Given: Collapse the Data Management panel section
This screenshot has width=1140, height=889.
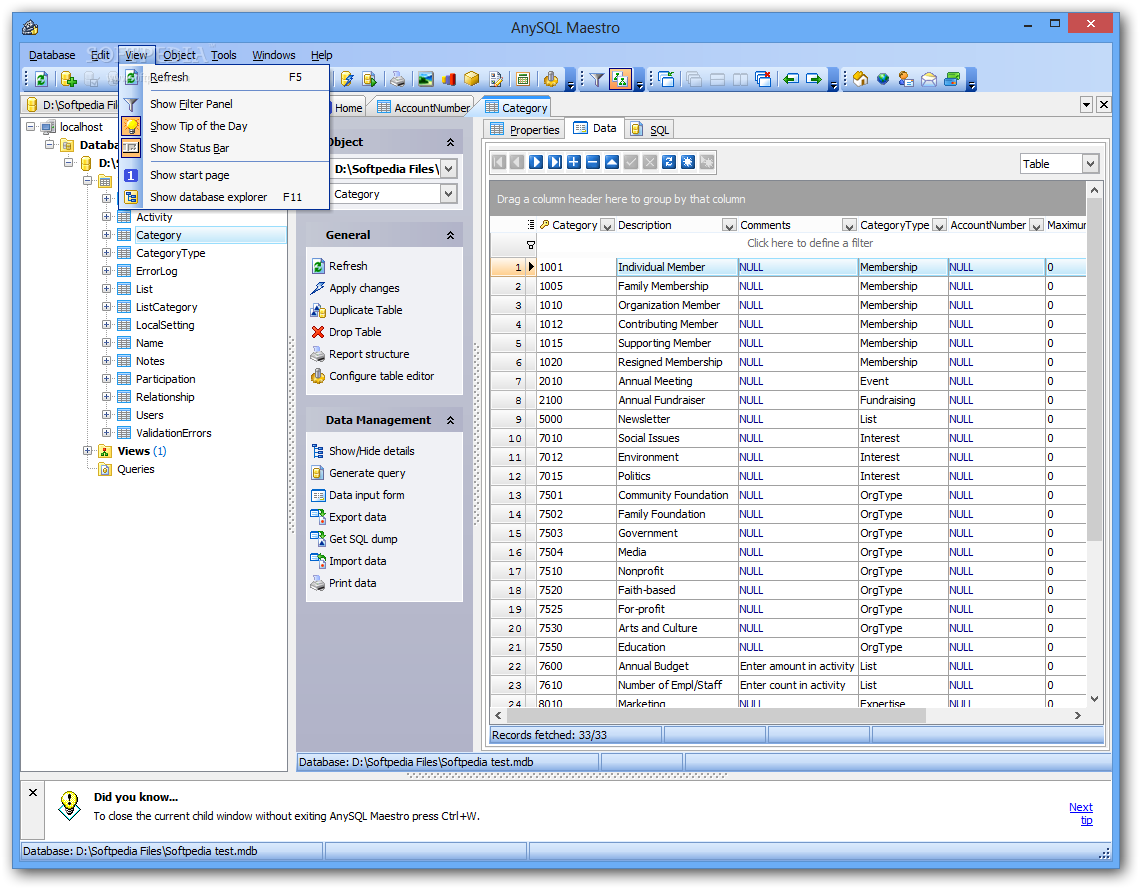Looking at the screenshot, I should click(450, 421).
